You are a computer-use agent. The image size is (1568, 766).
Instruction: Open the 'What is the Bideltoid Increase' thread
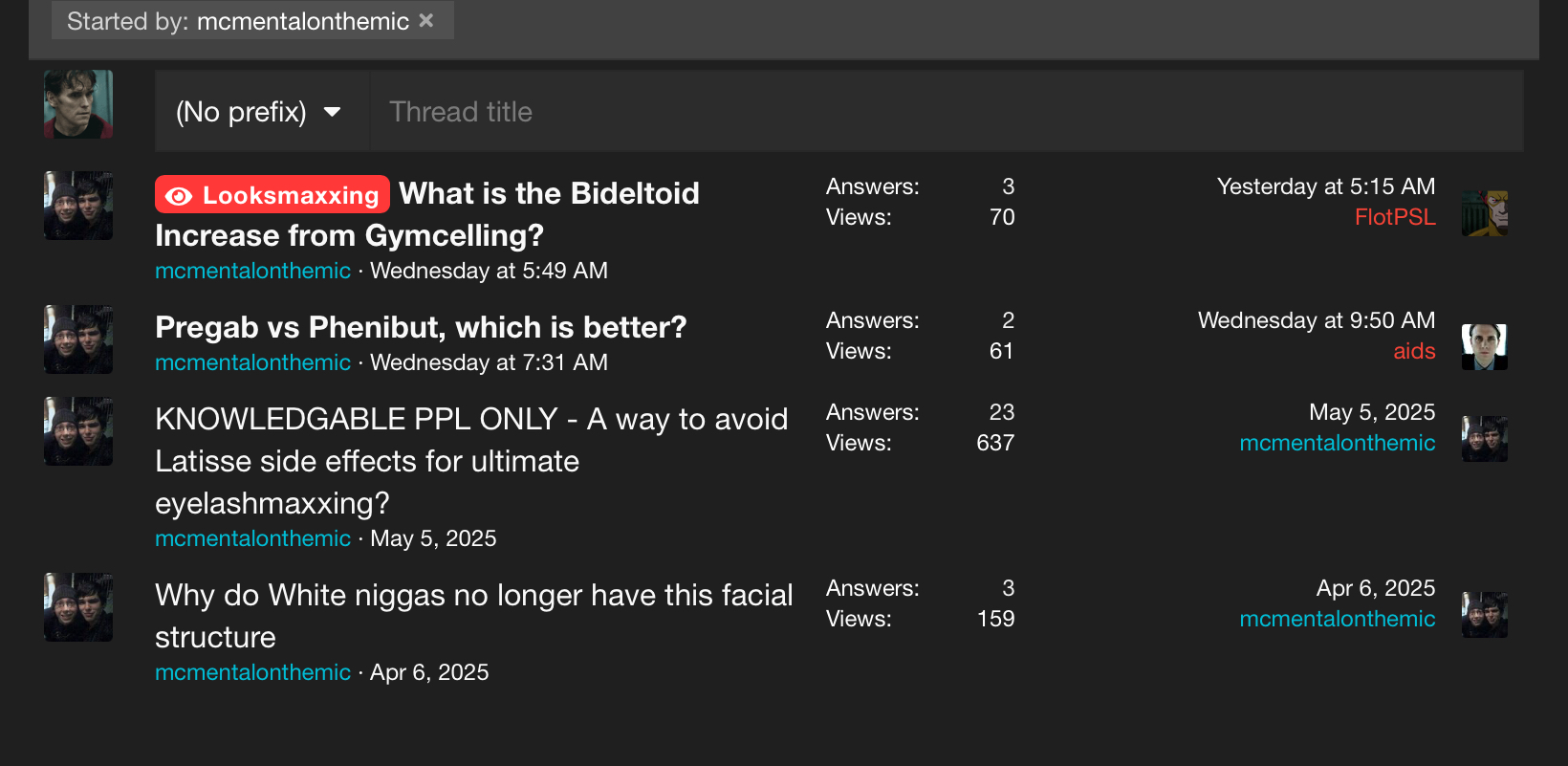point(548,194)
